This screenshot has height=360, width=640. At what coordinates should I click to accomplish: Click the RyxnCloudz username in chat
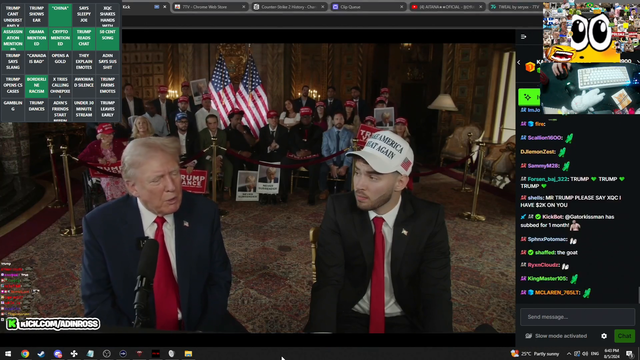543,265
